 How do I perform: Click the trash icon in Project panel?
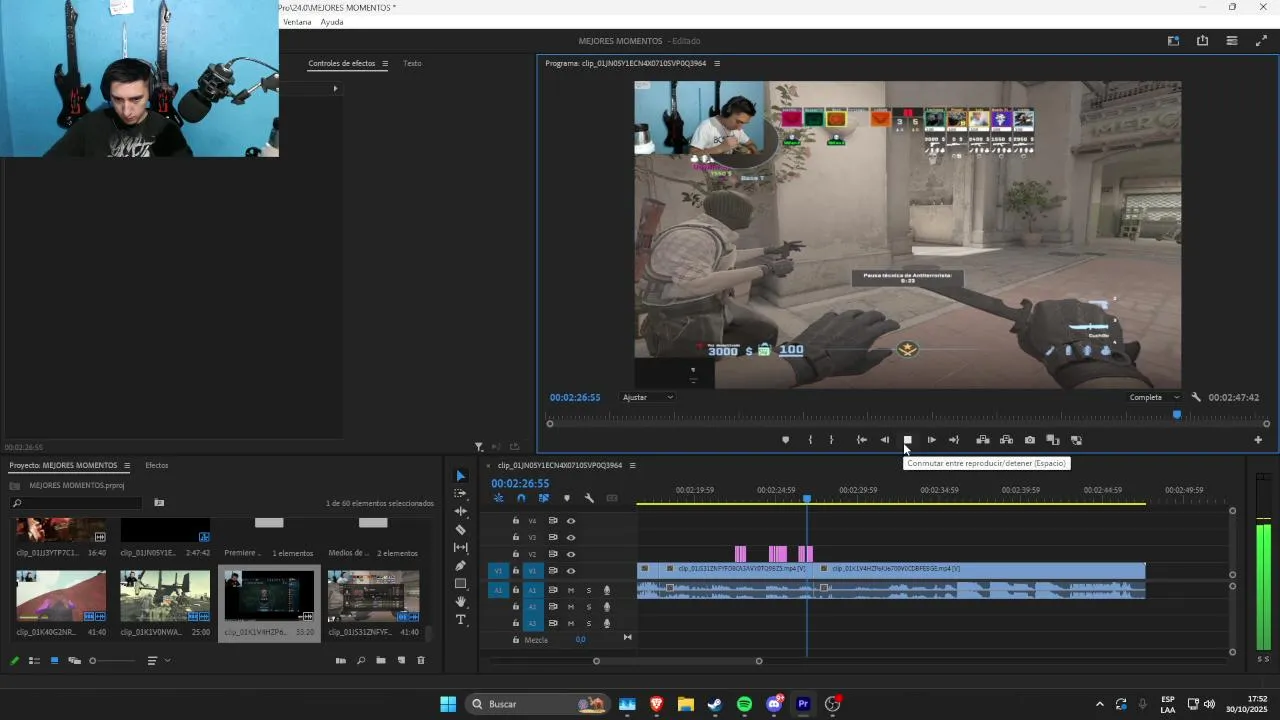(421, 660)
